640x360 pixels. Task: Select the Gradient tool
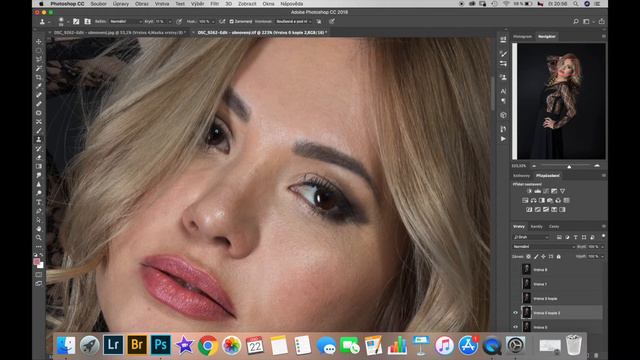coord(39,166)
